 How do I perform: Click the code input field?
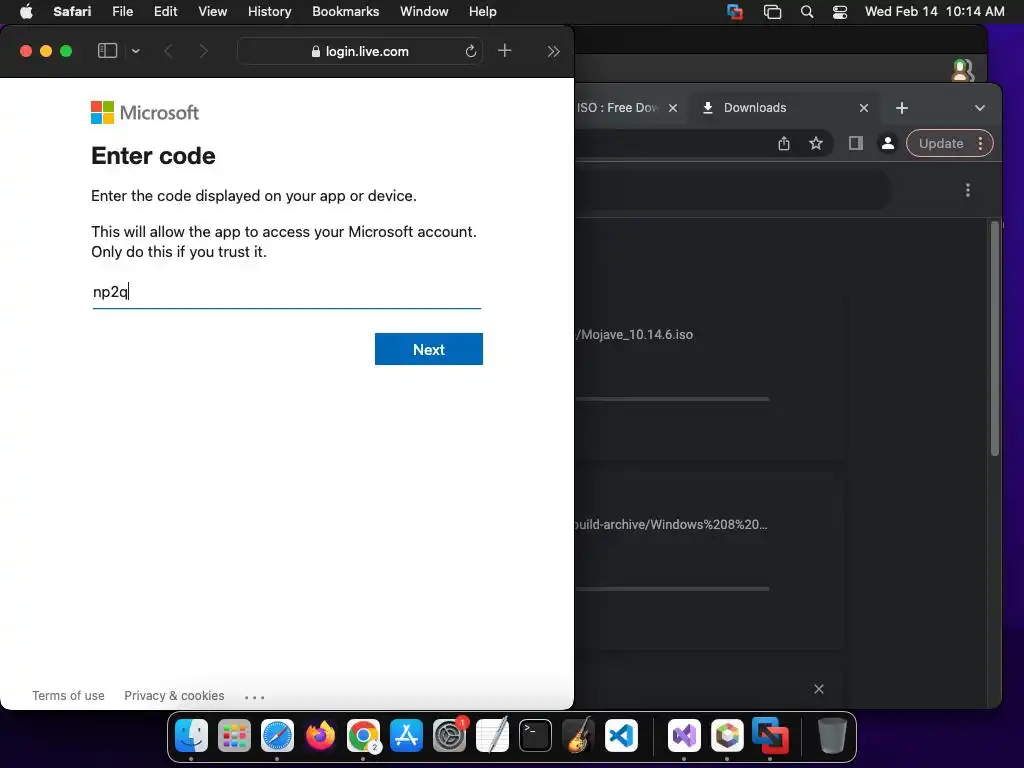click(287, 292)
